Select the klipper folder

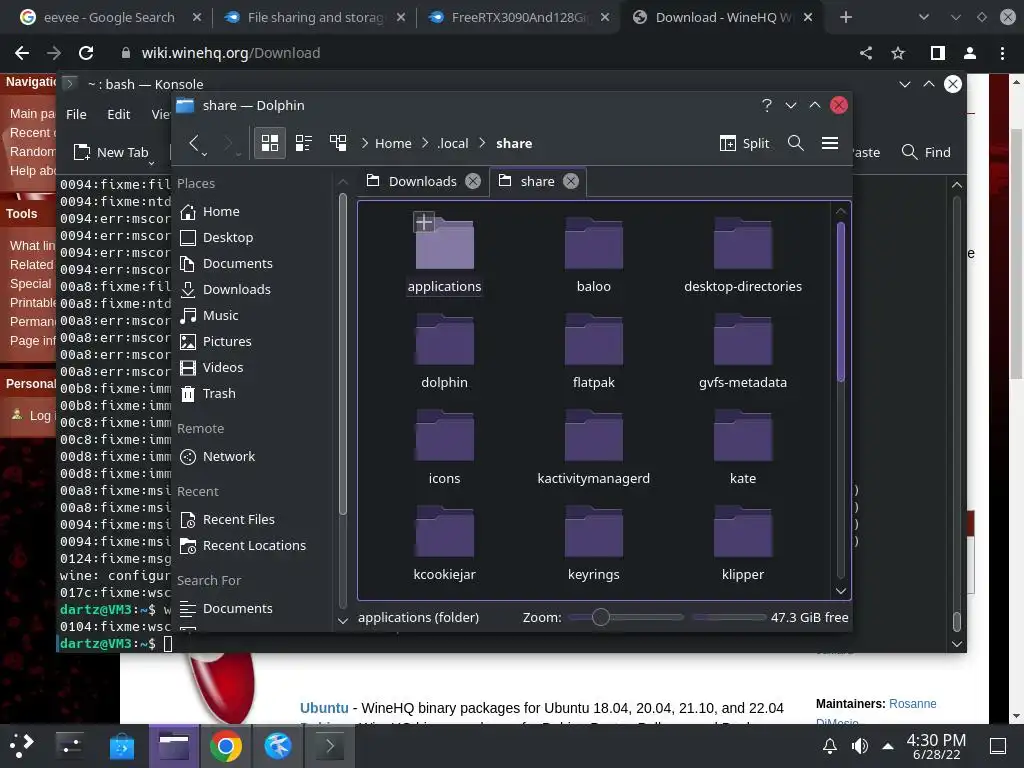[743, 543]
